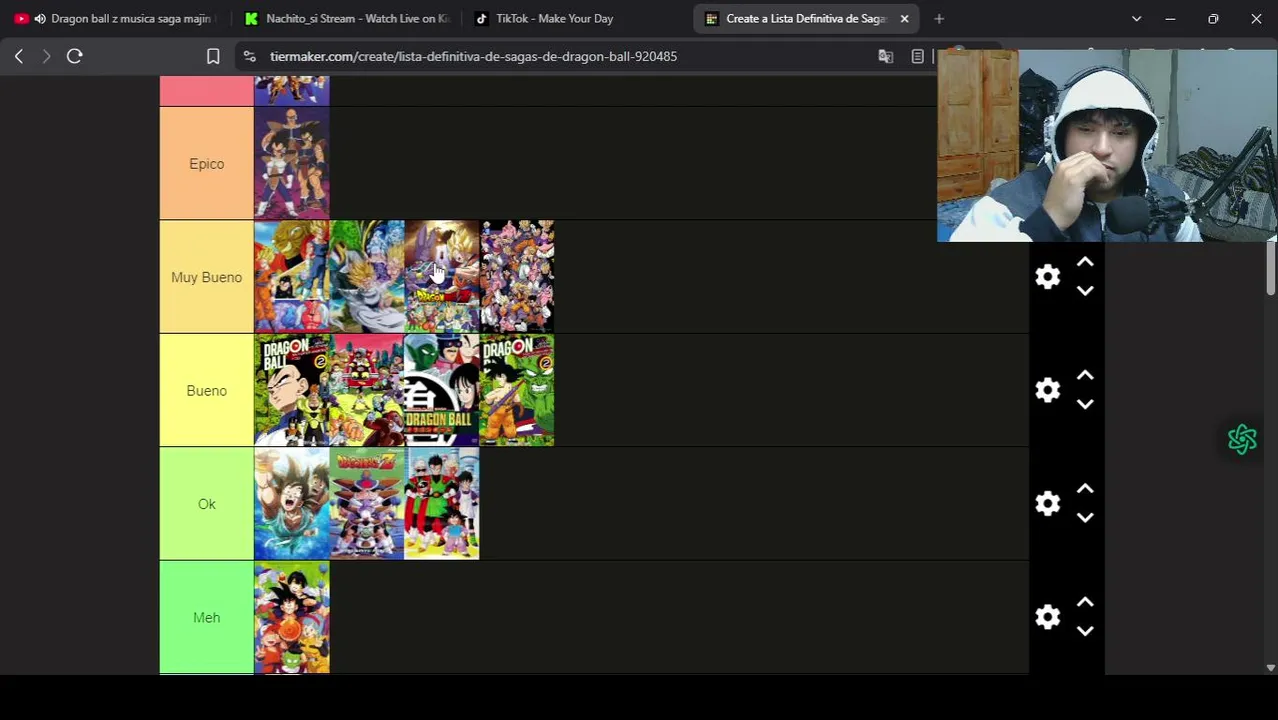The image size is (1278, 720).
Task: Select the Muy Bueno tier label
Action: (x=207, y=277)
